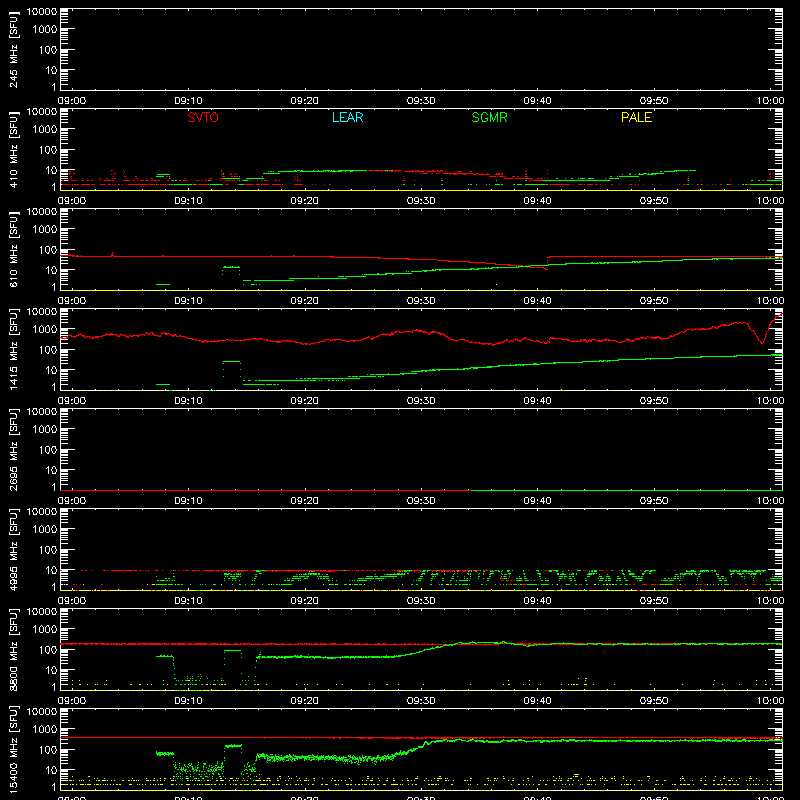Click the cyan LEAR station legend label
The image size is (800, 800).
point(347,117)
